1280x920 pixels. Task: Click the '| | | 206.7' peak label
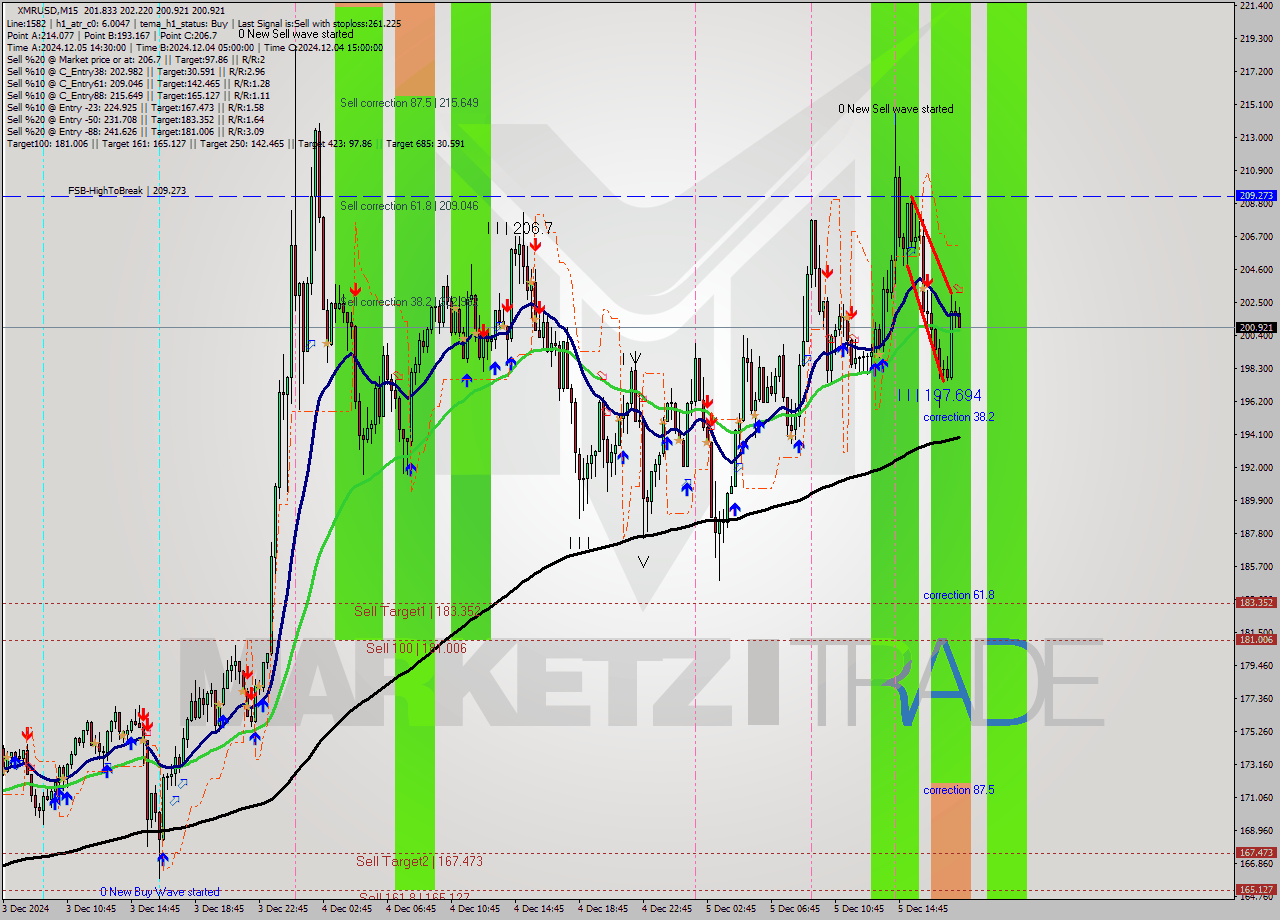(x=519, y=229)
